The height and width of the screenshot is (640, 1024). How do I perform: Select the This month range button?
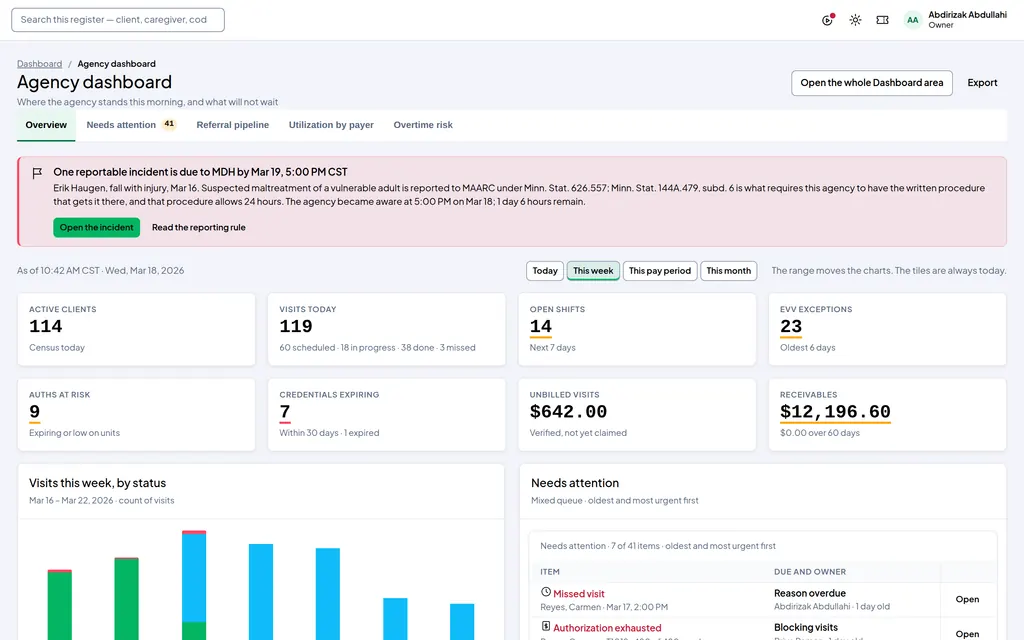(x=728, y=271)
